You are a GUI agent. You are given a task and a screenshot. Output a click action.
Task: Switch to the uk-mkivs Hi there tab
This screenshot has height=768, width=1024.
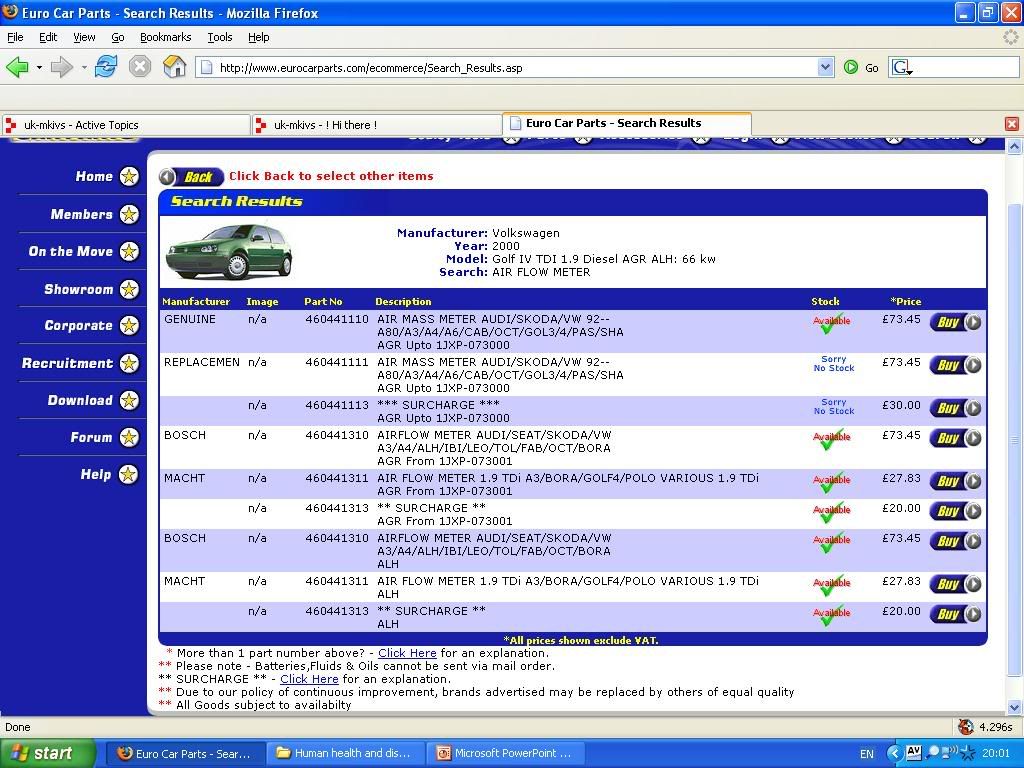click(376, 125)
